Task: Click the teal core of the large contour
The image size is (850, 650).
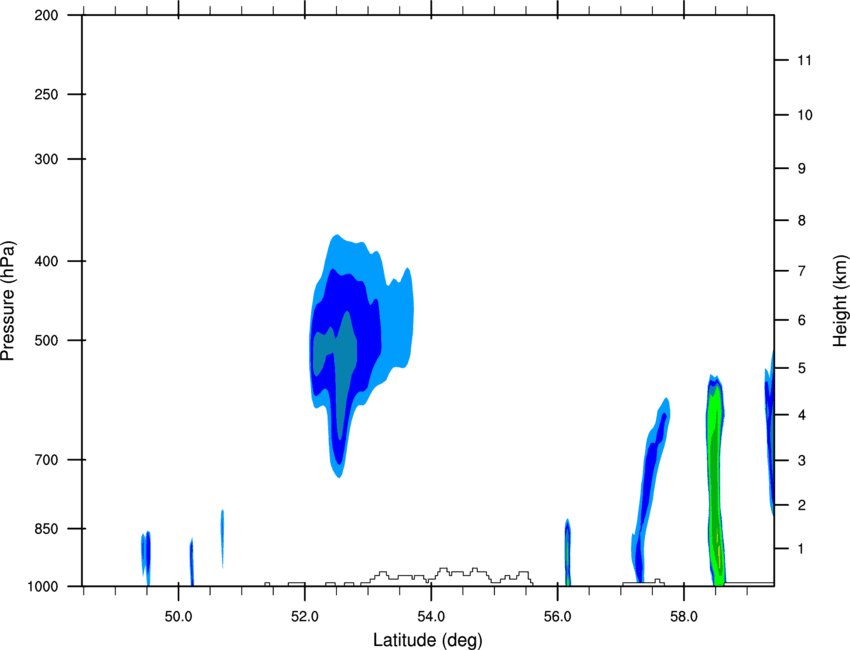Action: (340, 358)
